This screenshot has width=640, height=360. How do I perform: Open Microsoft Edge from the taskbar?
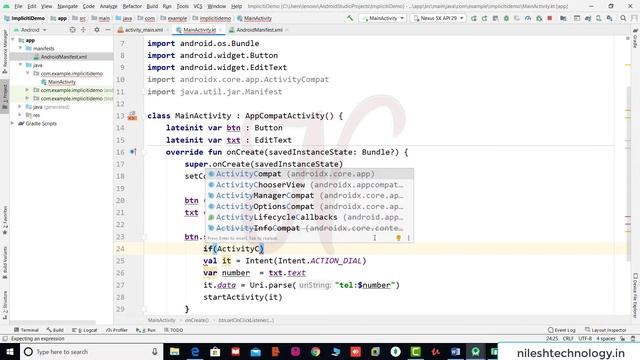coord(195,351)
